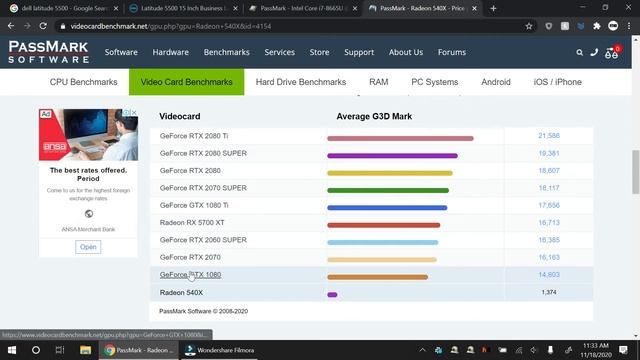The height and width of the screenshot is (360, 640).
Task: Open the Hardware menu
Action: click(171, 52)
